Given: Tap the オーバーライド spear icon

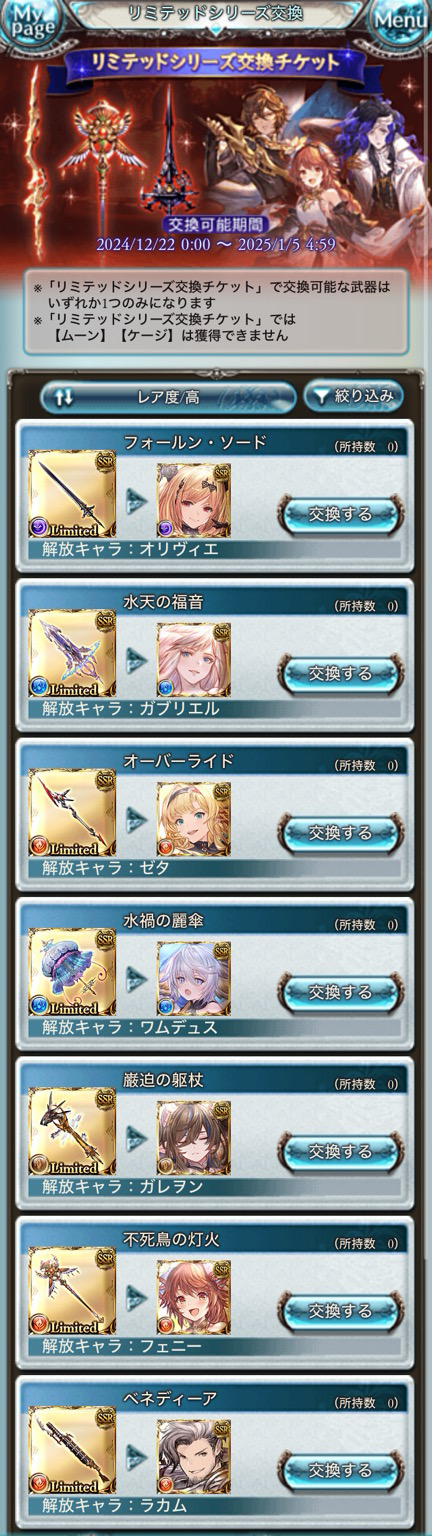Looking at the screenshot, I should tap(72, 813).
